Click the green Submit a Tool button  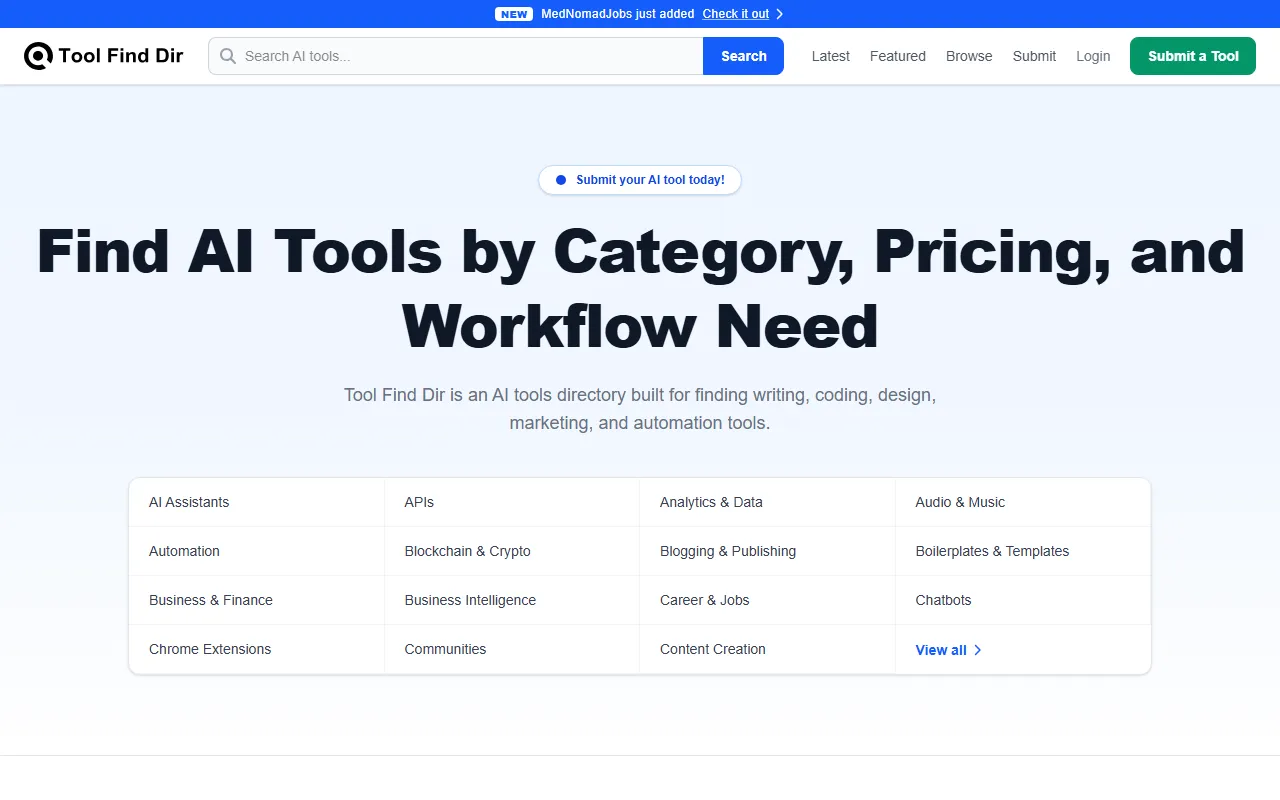(1192, 56)
